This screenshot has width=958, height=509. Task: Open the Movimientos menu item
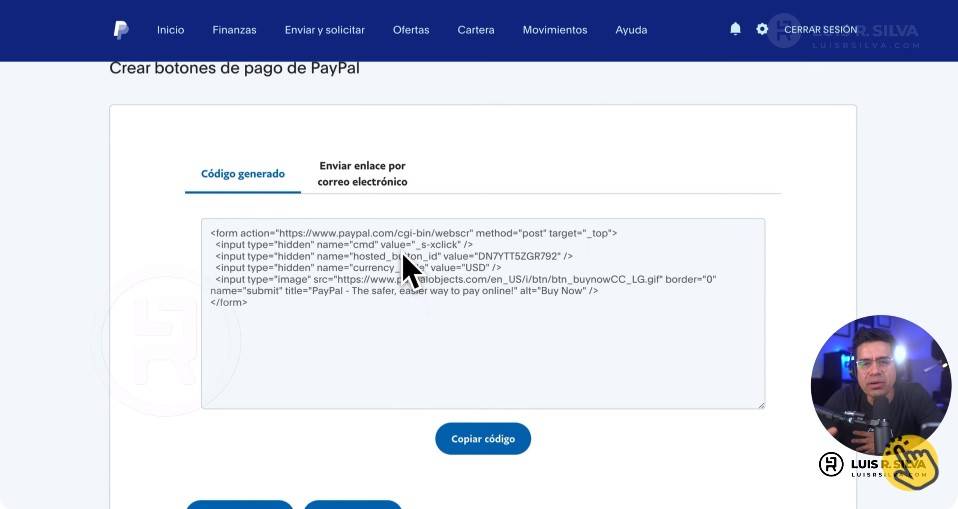click(555, 30)
